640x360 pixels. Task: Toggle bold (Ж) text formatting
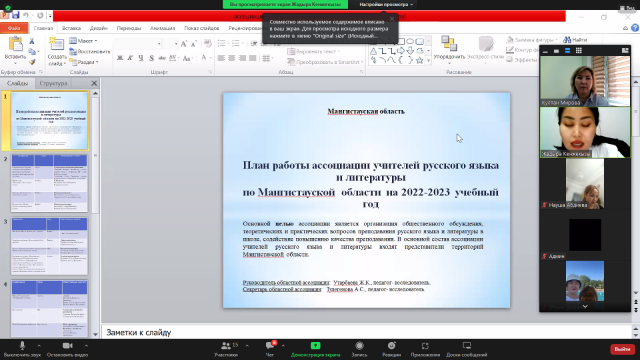click(120, 58)
